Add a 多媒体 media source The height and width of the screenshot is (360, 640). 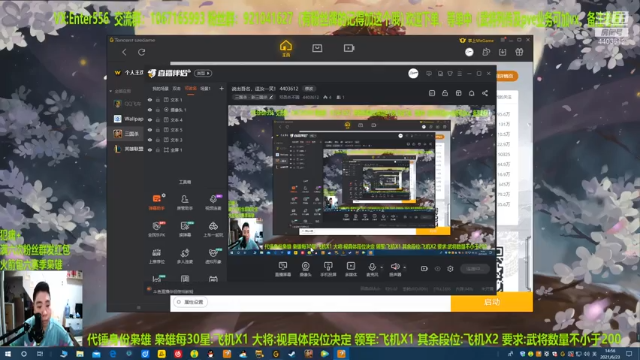351,269
